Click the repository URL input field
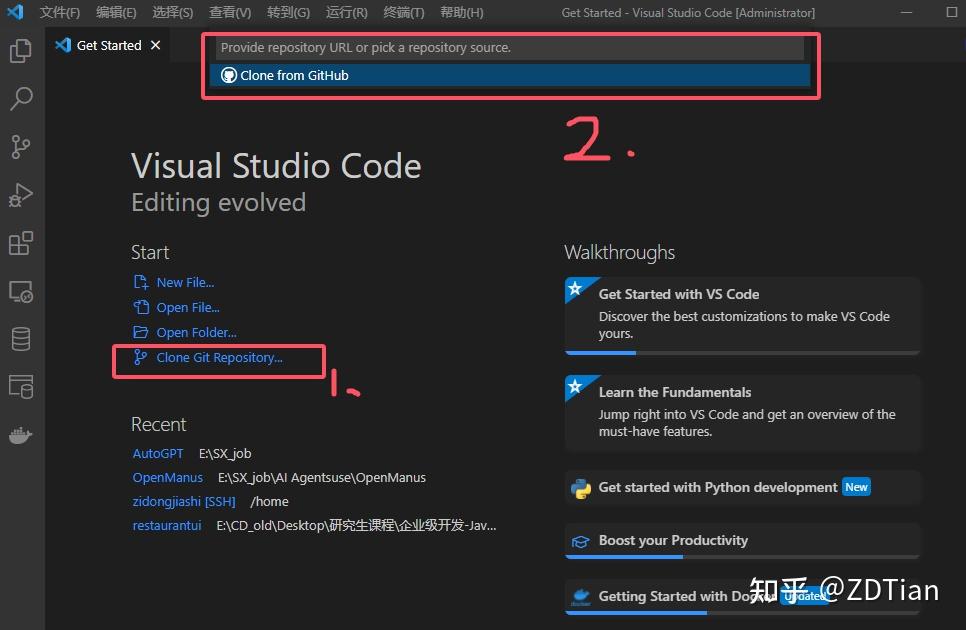This screenshot has height=630, width=966. pos(509,47)
